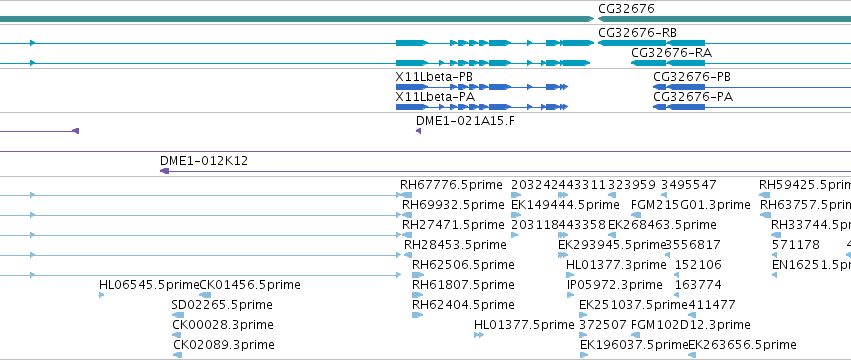The image size is (851, 360).
Task: Select the feature labeled 163774
Action: pyautogui.click(x=698, y=285)
